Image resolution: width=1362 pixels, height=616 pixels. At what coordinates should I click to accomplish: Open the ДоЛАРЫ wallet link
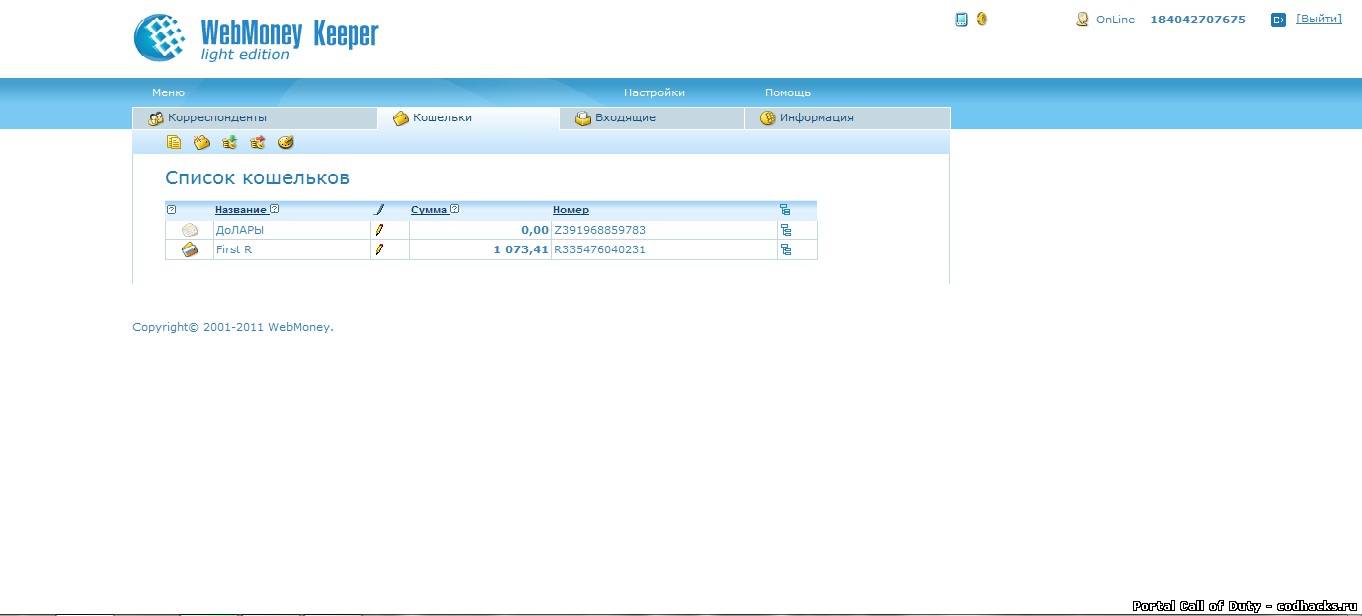pyautogui.click(x=240, y=230)
